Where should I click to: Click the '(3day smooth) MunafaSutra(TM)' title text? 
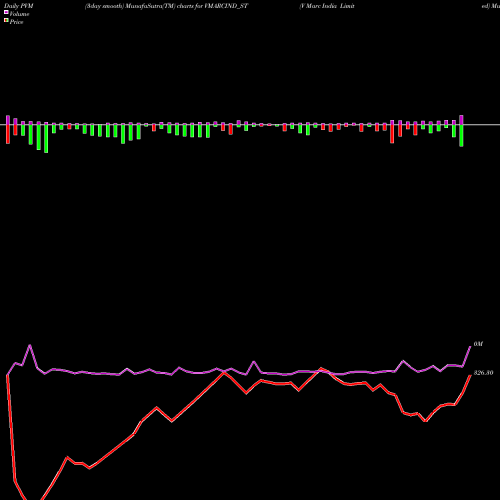coord(130,6)
